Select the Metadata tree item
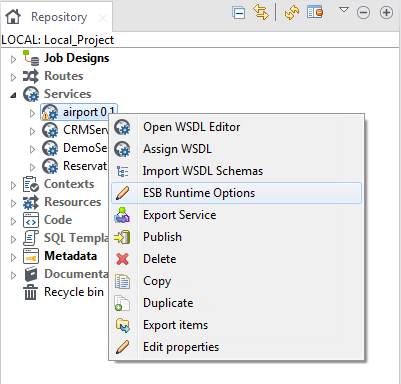The height and width of the screenshot is (384, 401). [x=71, y=256]
